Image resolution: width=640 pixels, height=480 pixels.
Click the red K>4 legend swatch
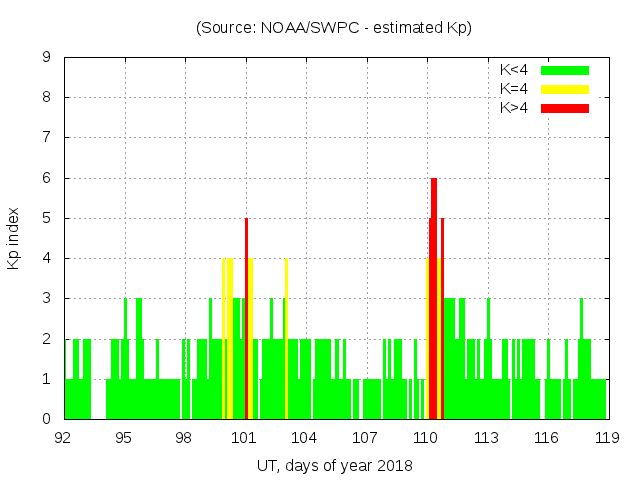pos(565,107)
